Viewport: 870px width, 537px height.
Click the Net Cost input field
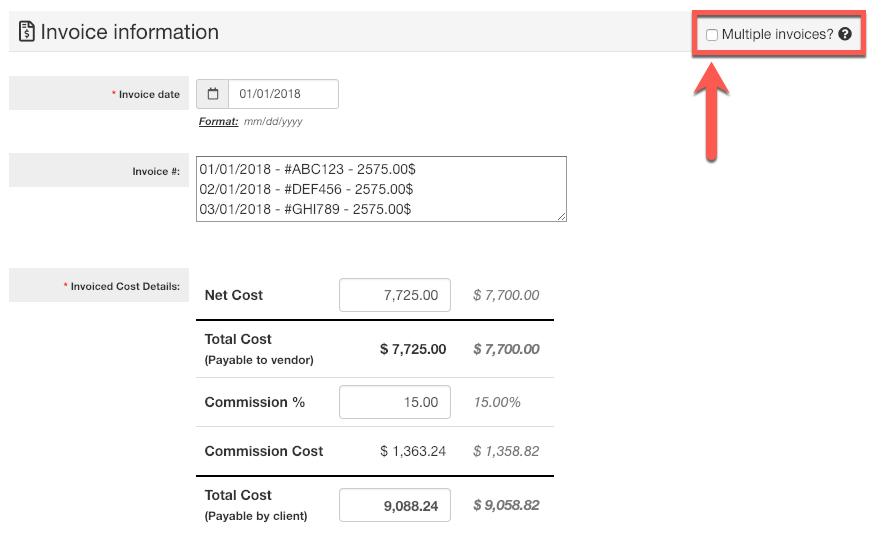pyautogui.click(x=395, y=295)
